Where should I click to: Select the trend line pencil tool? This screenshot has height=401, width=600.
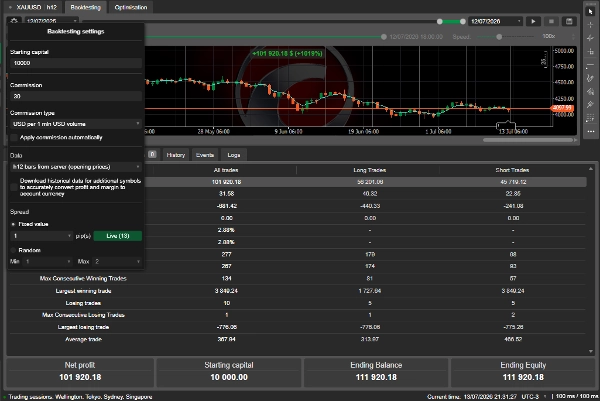(590, 78)
